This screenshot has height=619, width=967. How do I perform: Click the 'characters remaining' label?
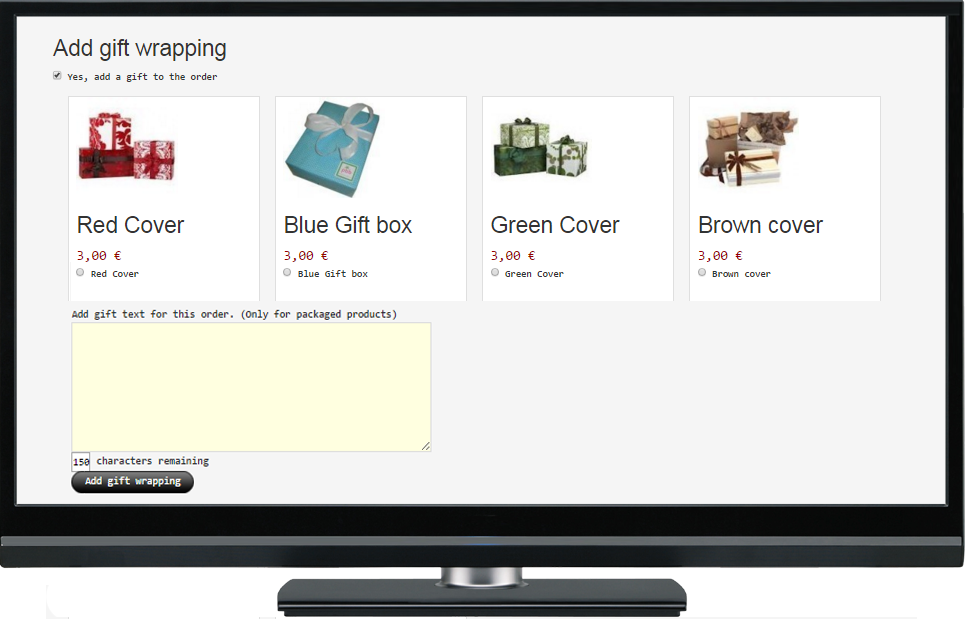tap(152, 461)
